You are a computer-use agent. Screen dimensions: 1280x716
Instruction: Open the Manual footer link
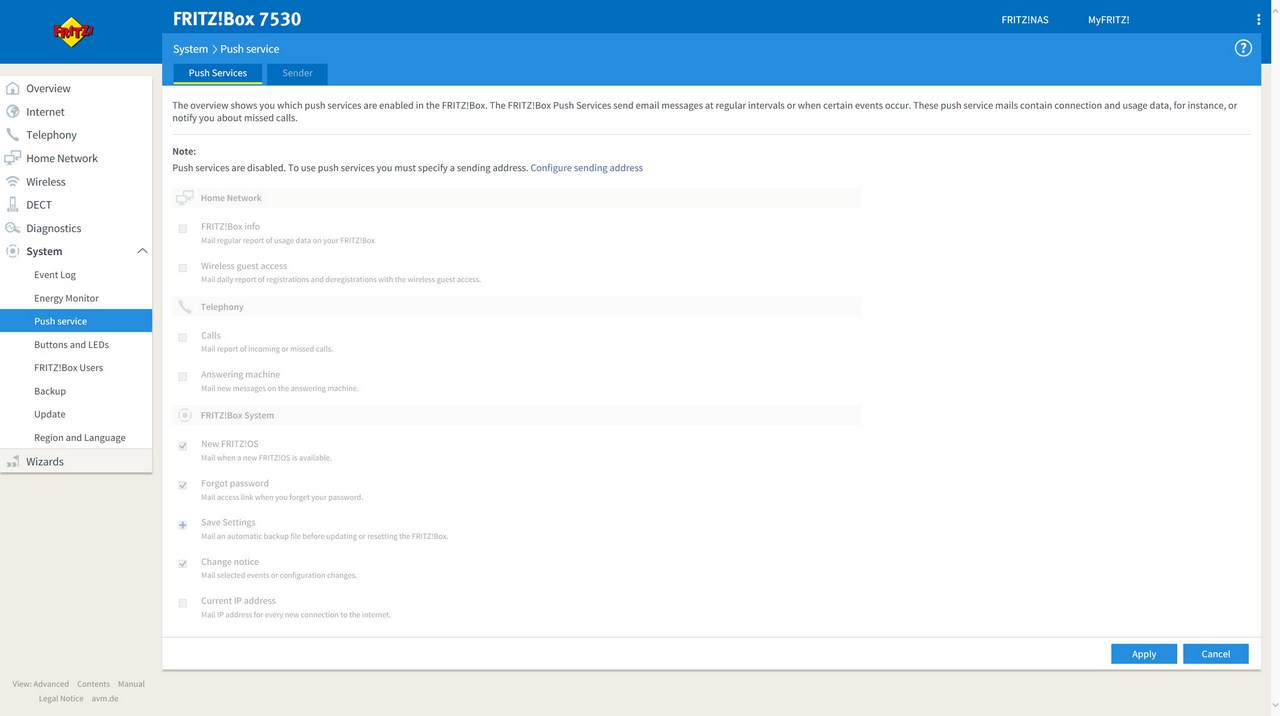coord(131,684)
